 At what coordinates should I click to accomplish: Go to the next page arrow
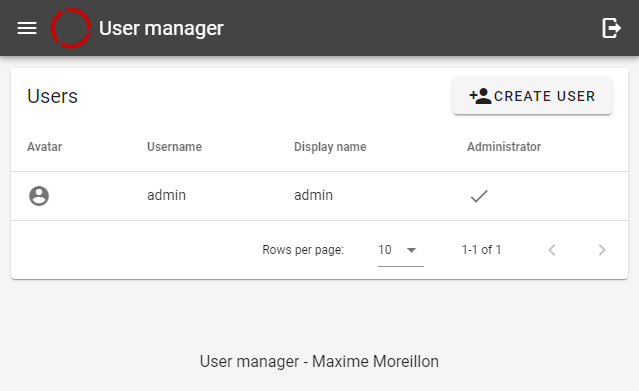[602, 250]
